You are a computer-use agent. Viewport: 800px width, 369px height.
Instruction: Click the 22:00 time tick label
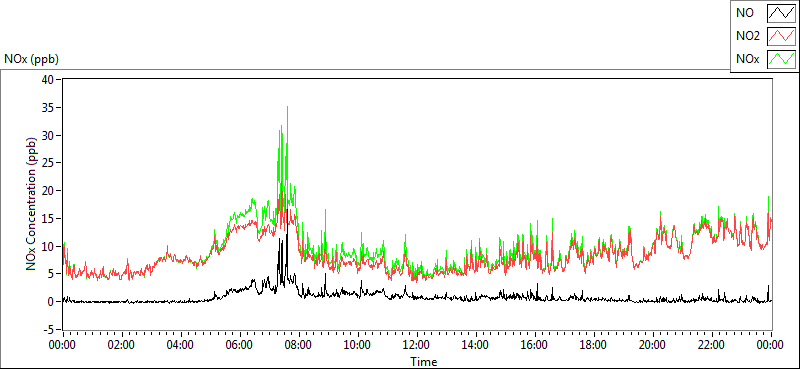pos(712,345)
